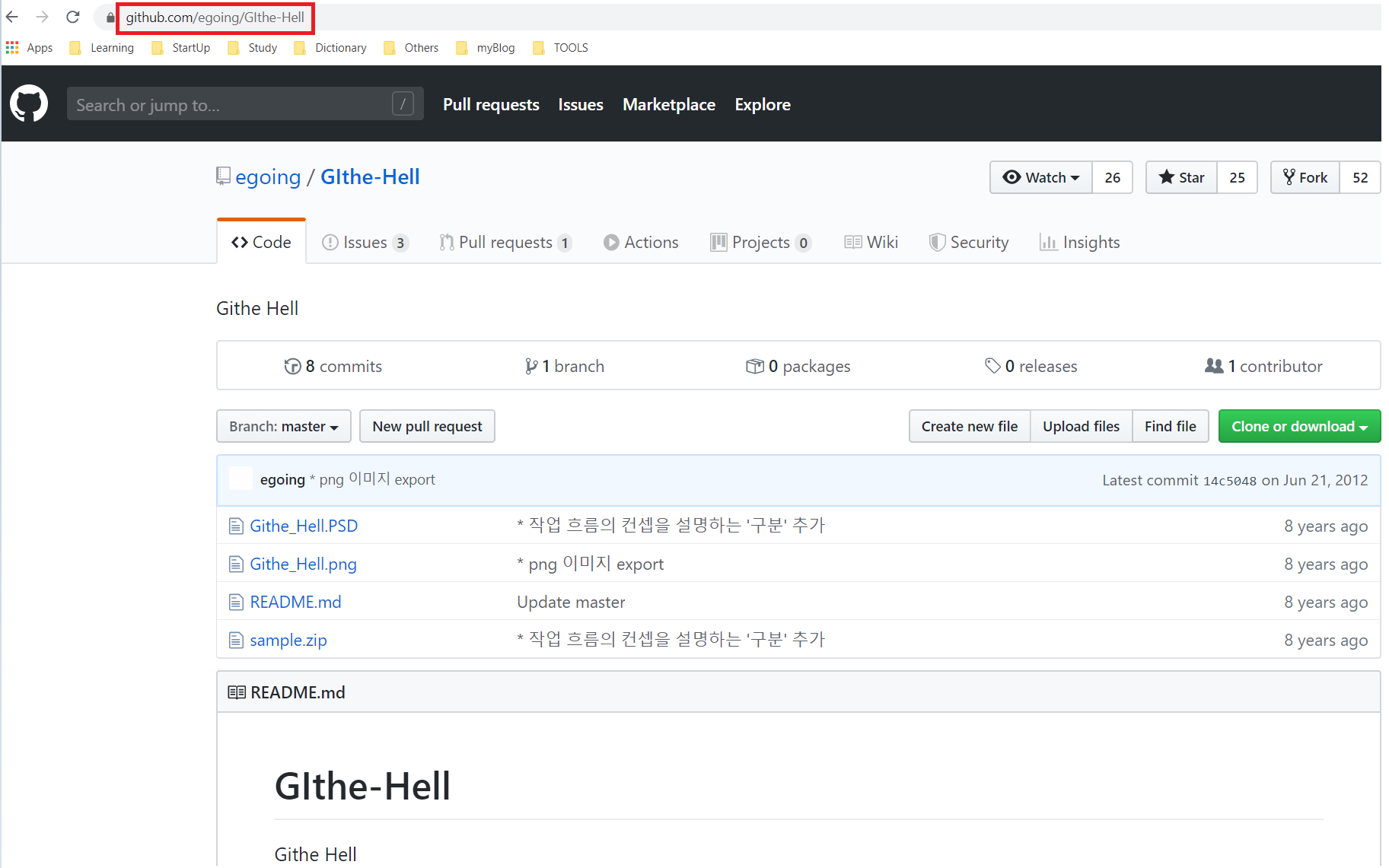The height and width of the screenshot is (868, 1389).
Task: Click the Find file button
Action: pyautogui.click(x=1171, y=426)
